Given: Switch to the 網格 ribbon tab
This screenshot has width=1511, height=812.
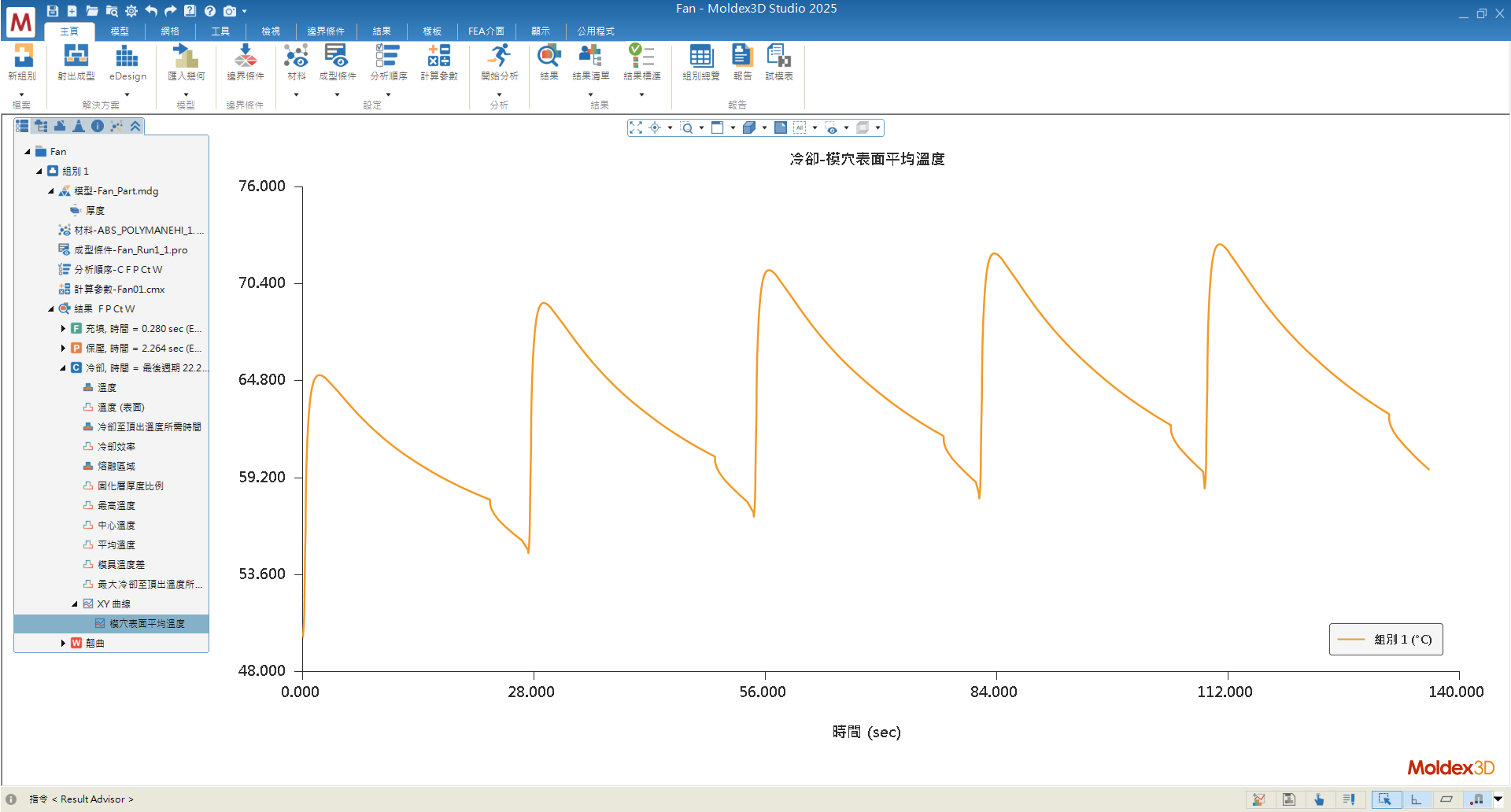Looking at the screenshot, I should click(170, 31).
